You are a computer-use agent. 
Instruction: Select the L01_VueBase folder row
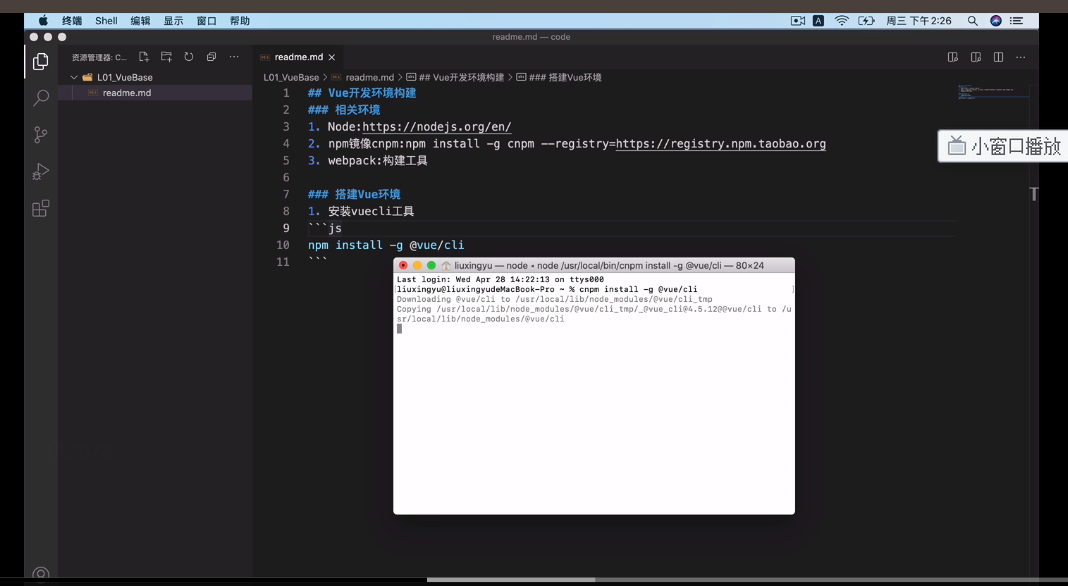pyautogui.click(x=155, y=77)
